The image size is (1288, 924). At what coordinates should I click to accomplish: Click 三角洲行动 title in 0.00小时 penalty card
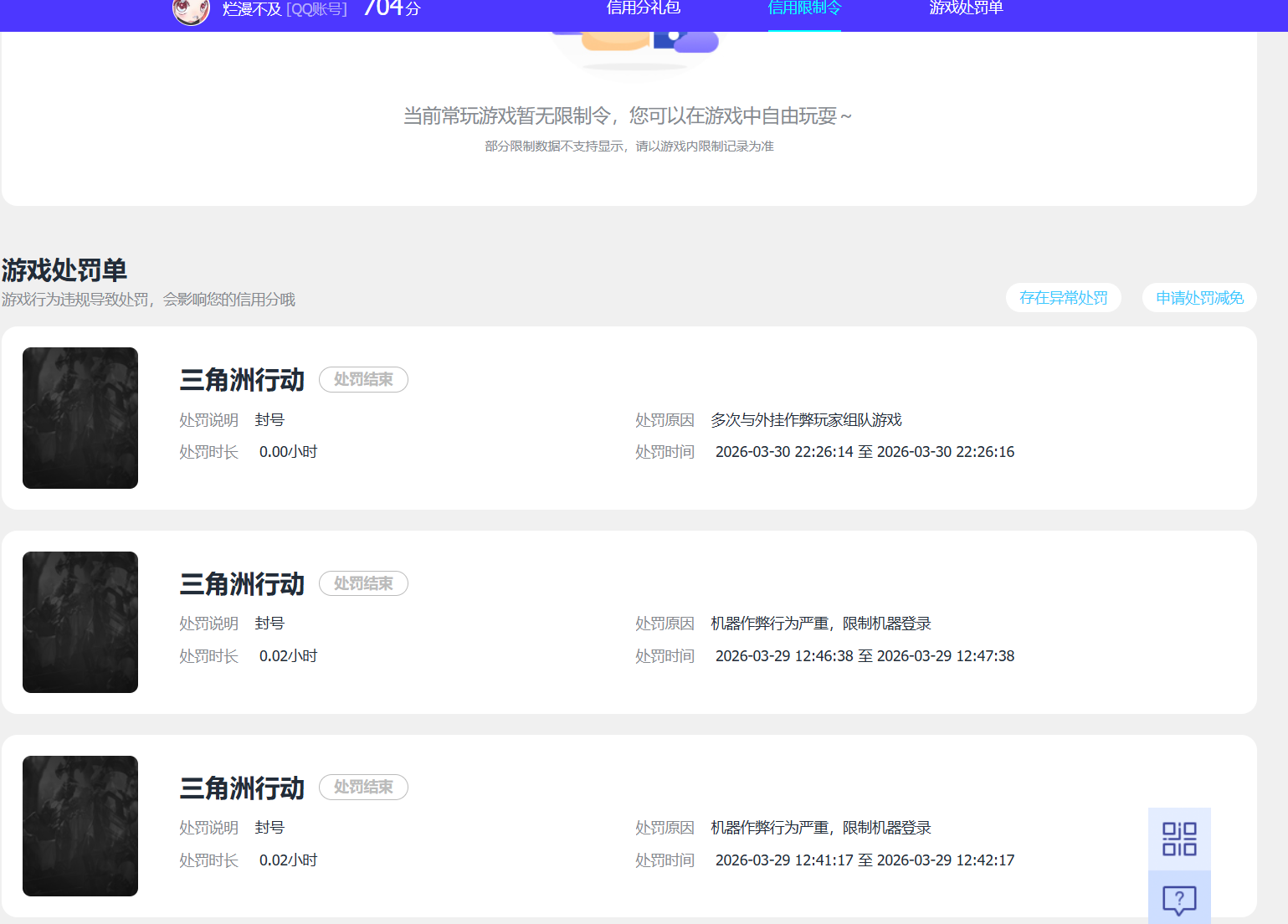click(242, 380)
